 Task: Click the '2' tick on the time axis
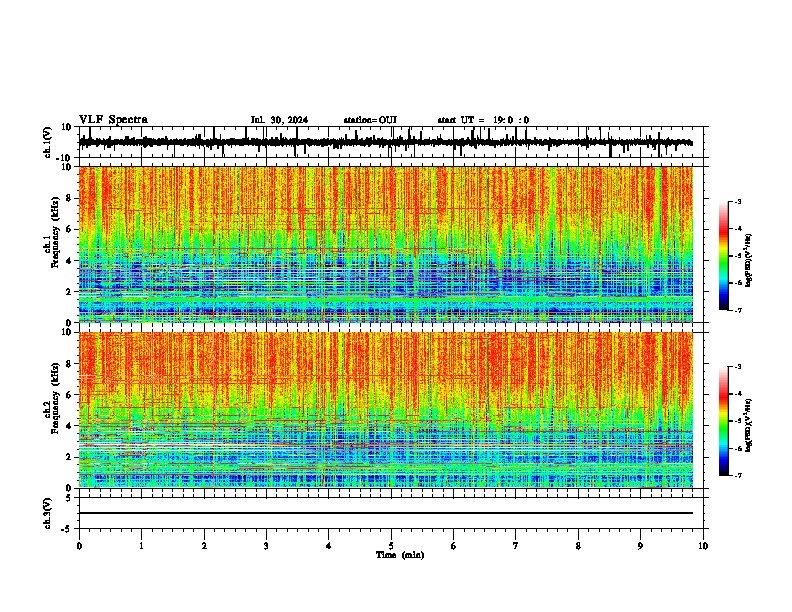[x=204, y=546]
